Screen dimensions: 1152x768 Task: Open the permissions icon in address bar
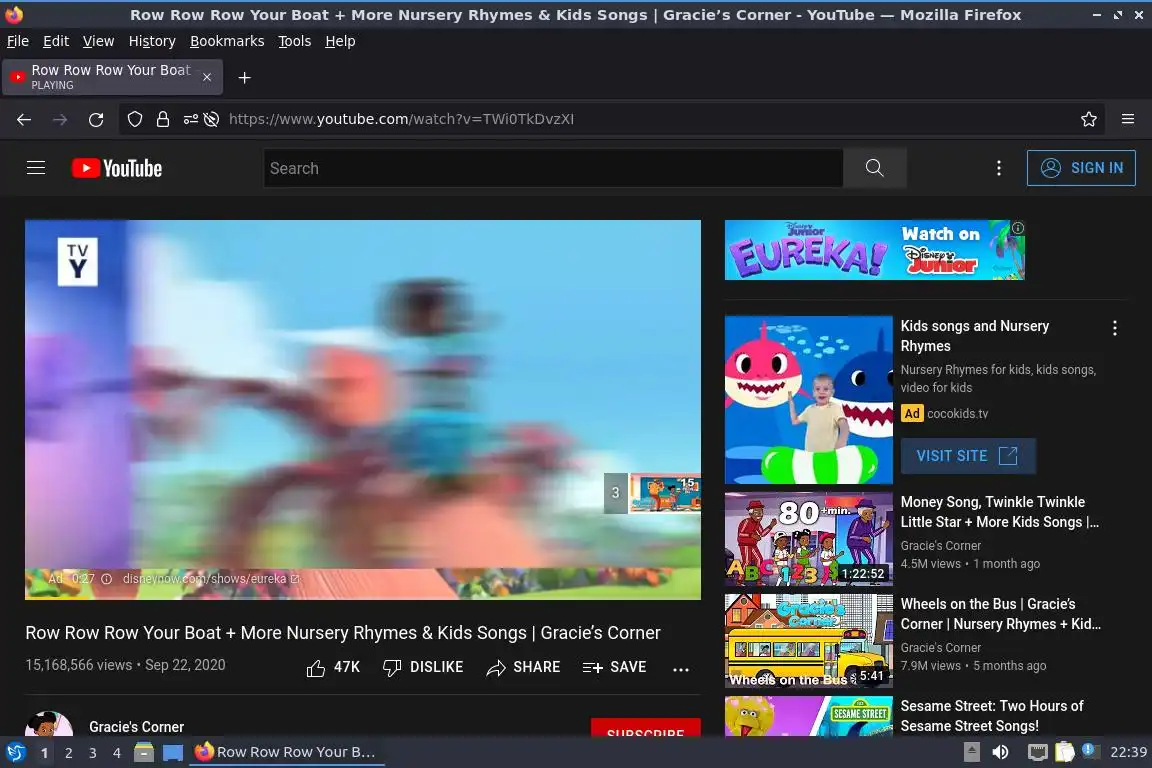[x=190, y=119]
